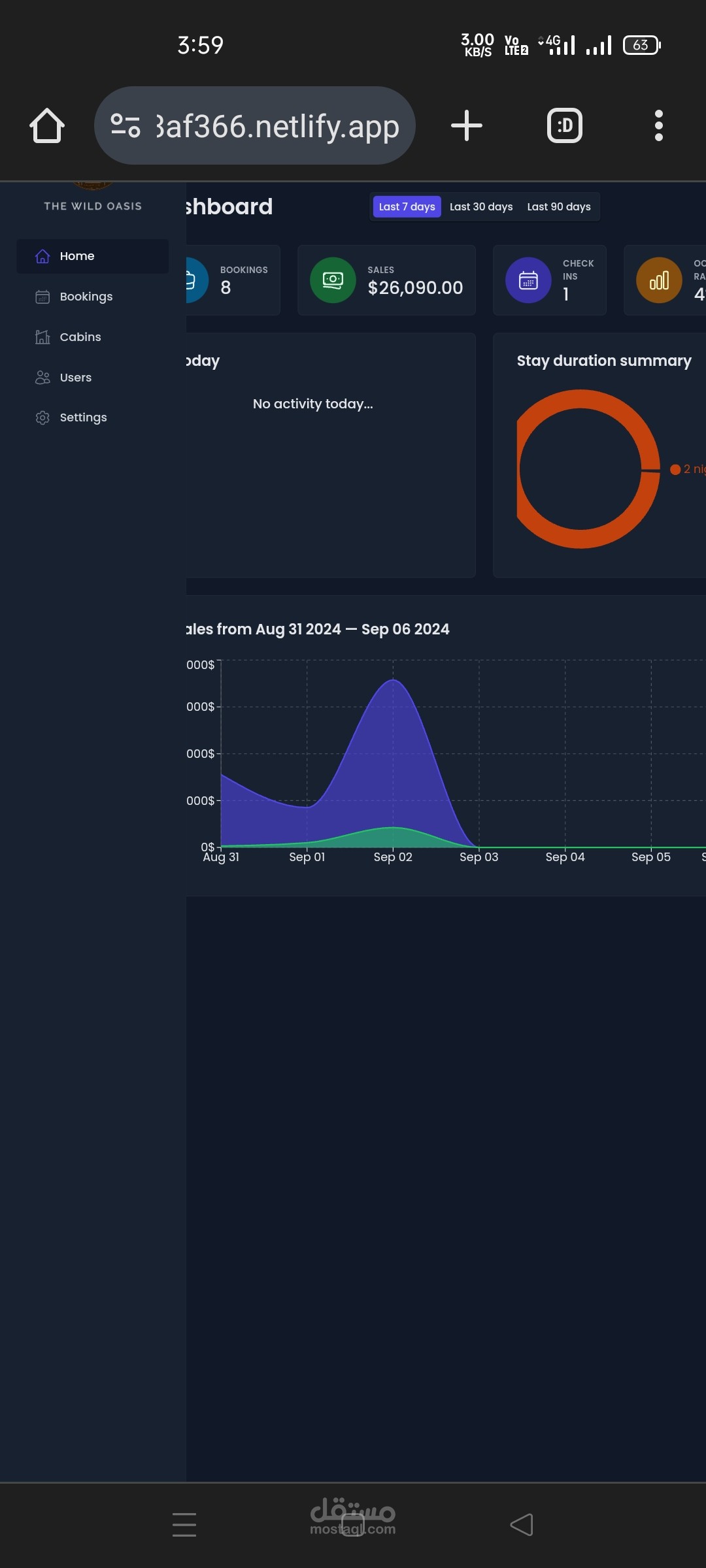Open Bookings in sidebar
Screen dimensions: 706x1568
pos(93,297)
